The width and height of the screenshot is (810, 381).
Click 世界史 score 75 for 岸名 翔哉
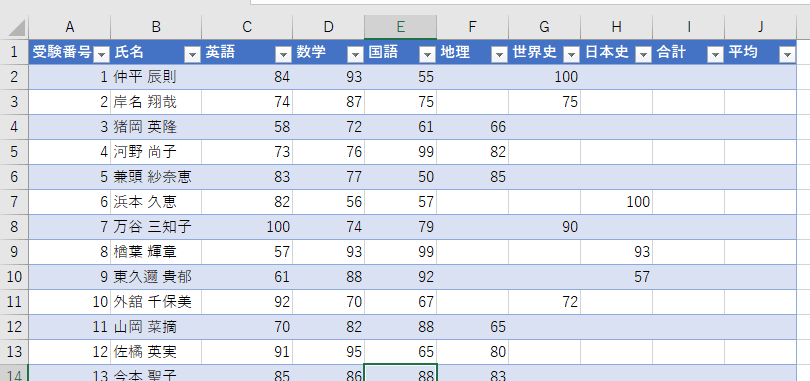point(544,102)
